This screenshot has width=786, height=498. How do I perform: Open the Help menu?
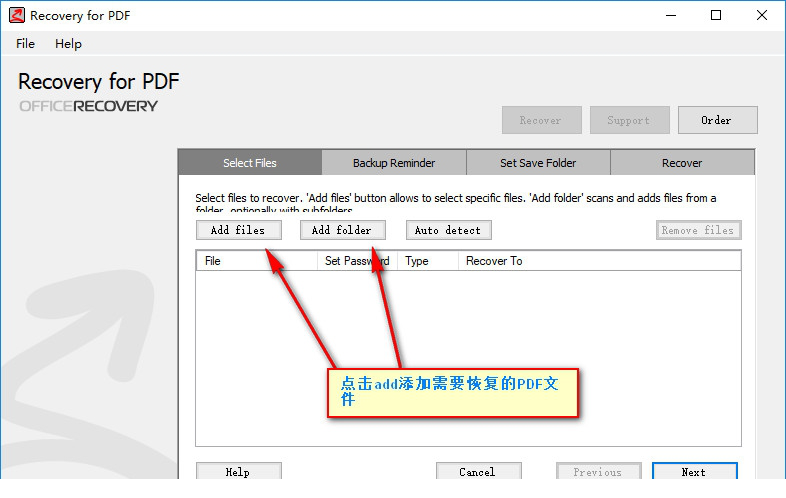[68, 44]
